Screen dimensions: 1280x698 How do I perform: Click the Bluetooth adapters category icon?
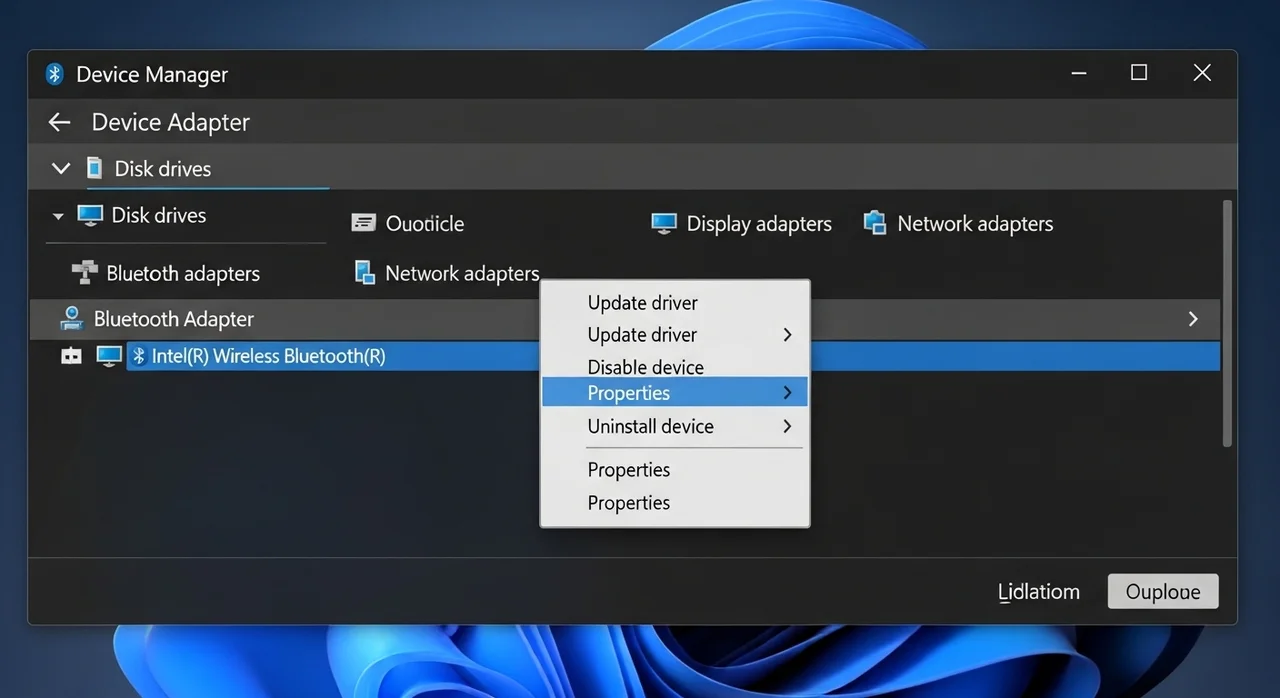click(84, 273)
